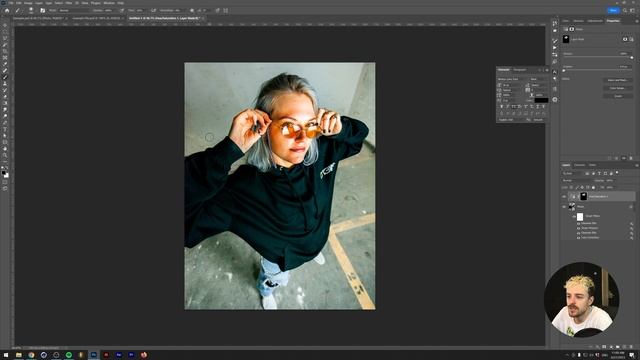
Task: Open the layer filter Kind dropdown
Action: [x=572, y=173]
